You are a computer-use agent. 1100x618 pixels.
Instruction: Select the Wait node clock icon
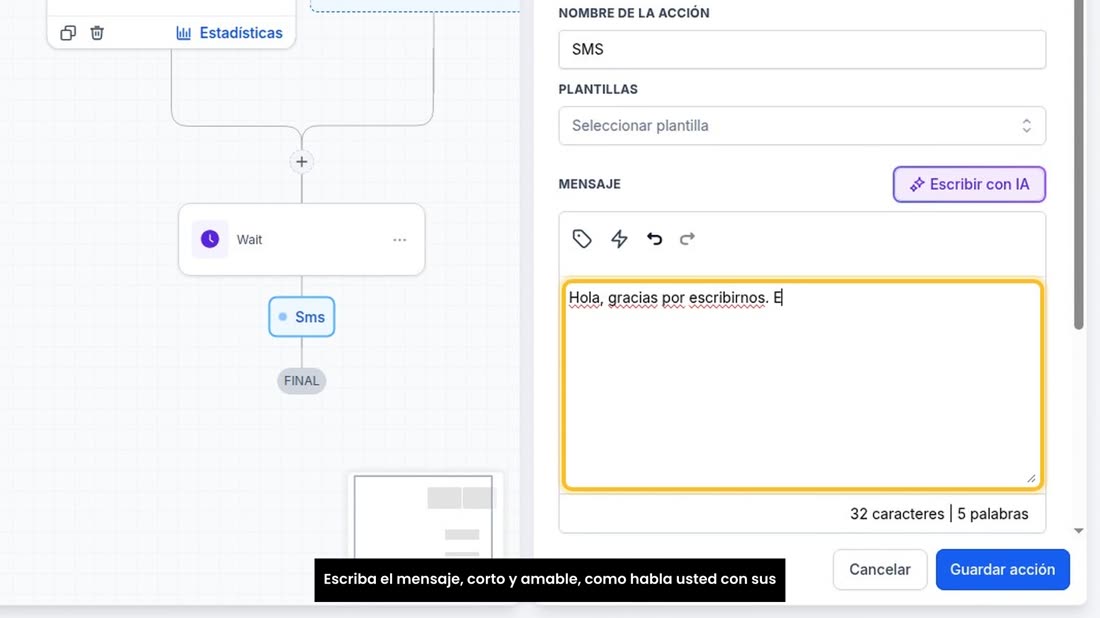click(210, 239)
